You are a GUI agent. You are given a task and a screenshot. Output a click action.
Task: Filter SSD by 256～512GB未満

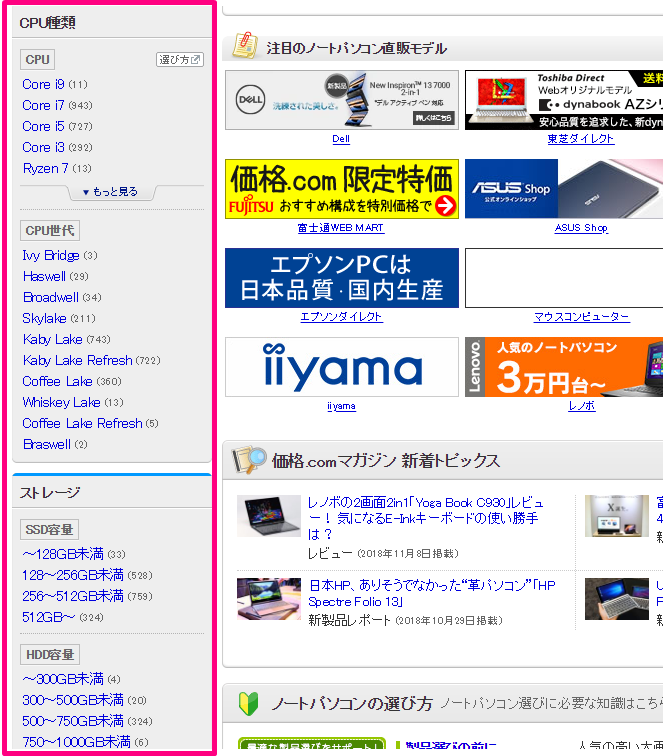[x=73, y=596]
